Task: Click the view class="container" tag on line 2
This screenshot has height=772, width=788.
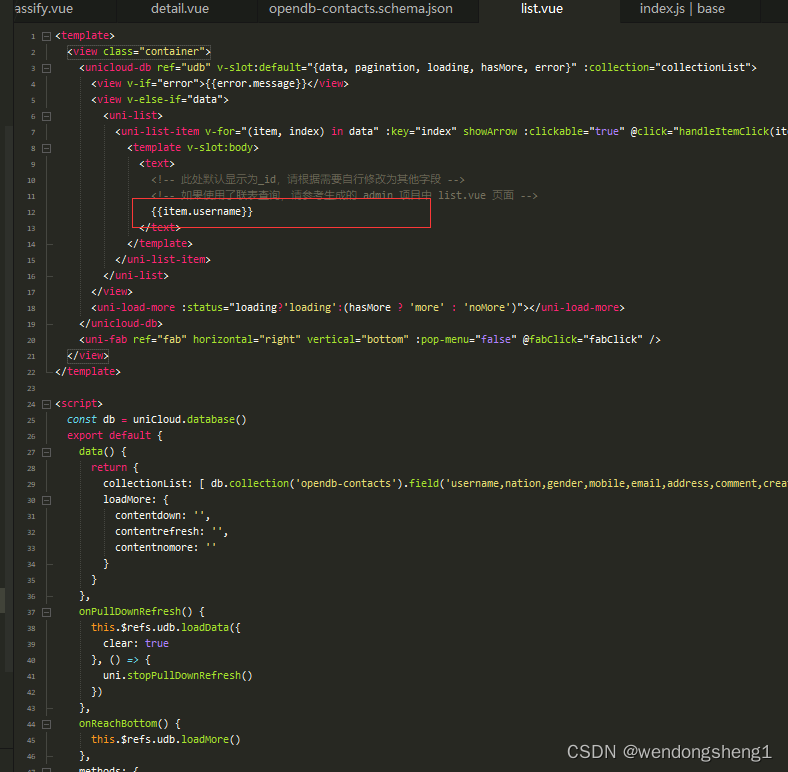Action: [x=139, y=52]
